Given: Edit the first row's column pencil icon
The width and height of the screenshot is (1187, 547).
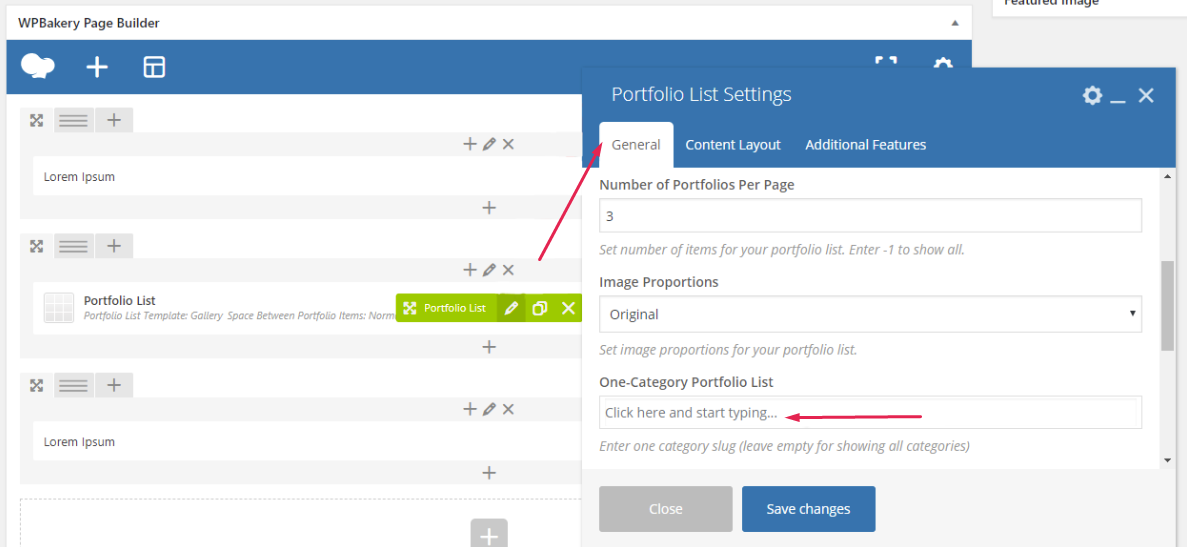Looking at the screenshot, I should (x=489, y=144).
